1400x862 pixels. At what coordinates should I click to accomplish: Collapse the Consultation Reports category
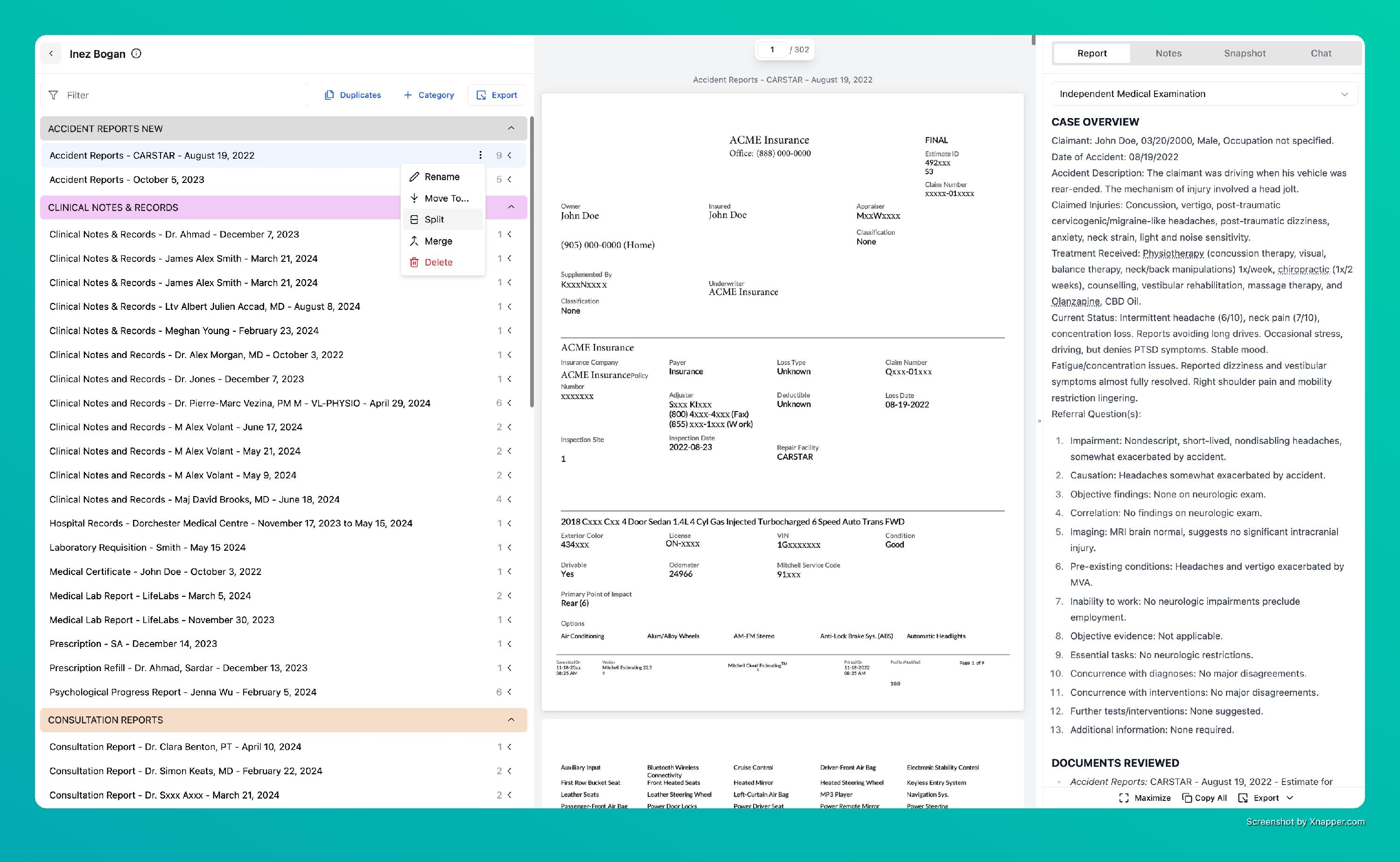click(511, 720)
